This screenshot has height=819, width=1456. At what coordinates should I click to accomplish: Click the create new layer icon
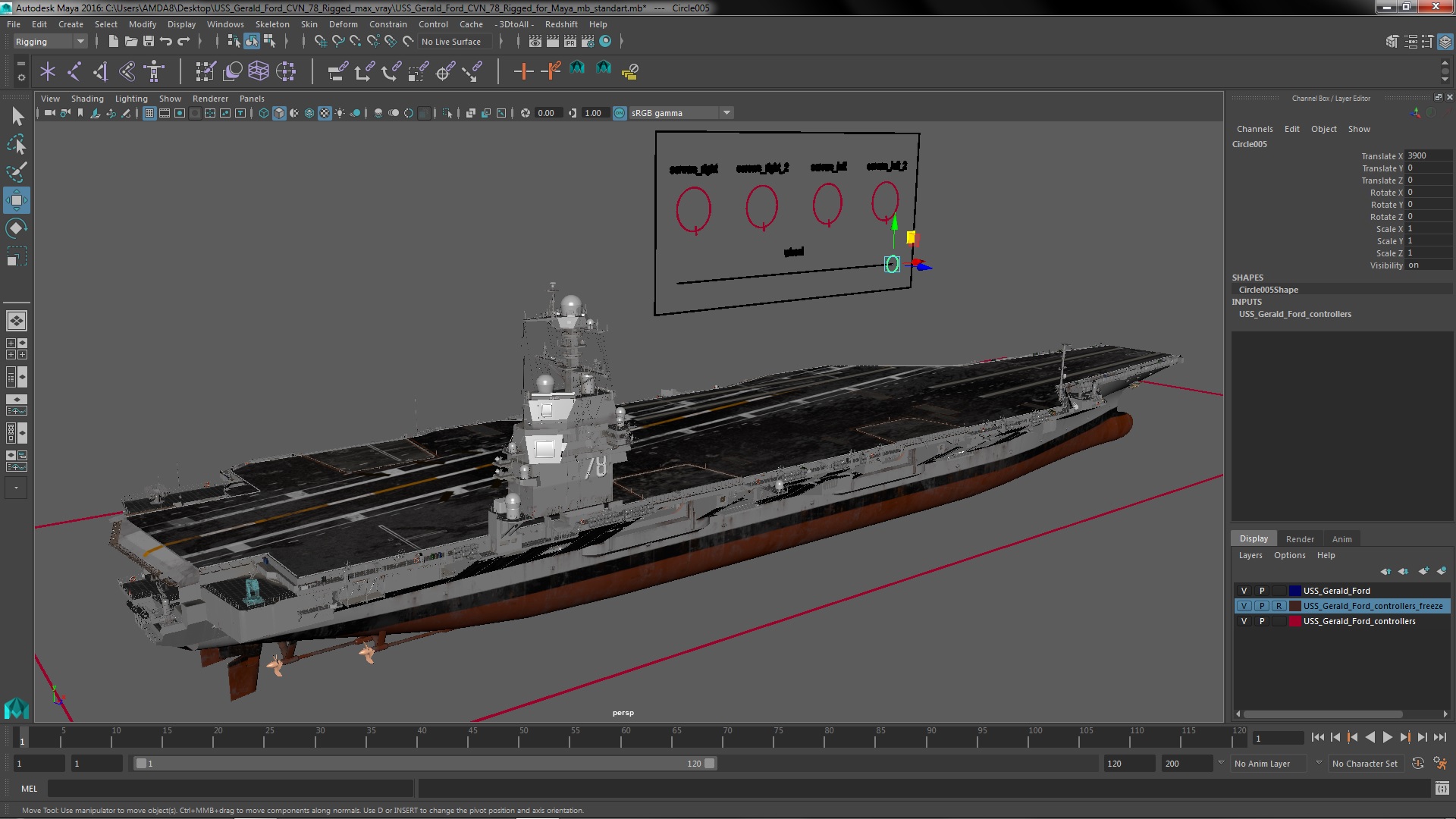[x=1423, y=571]
